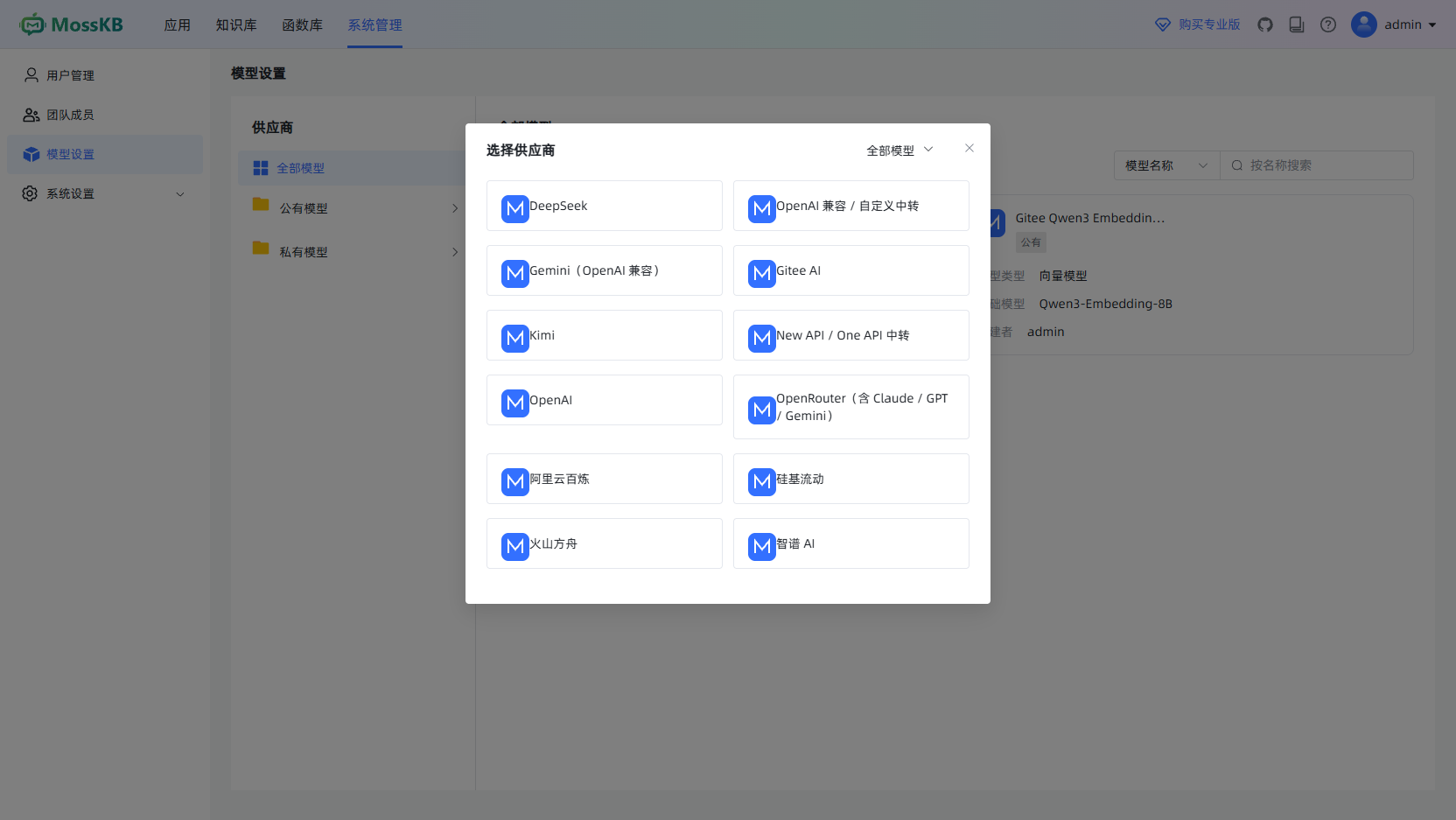Viewport: 1456px width, 820px height.
Task: Open the 知识库 top menu
Action: tap(236, 25)
